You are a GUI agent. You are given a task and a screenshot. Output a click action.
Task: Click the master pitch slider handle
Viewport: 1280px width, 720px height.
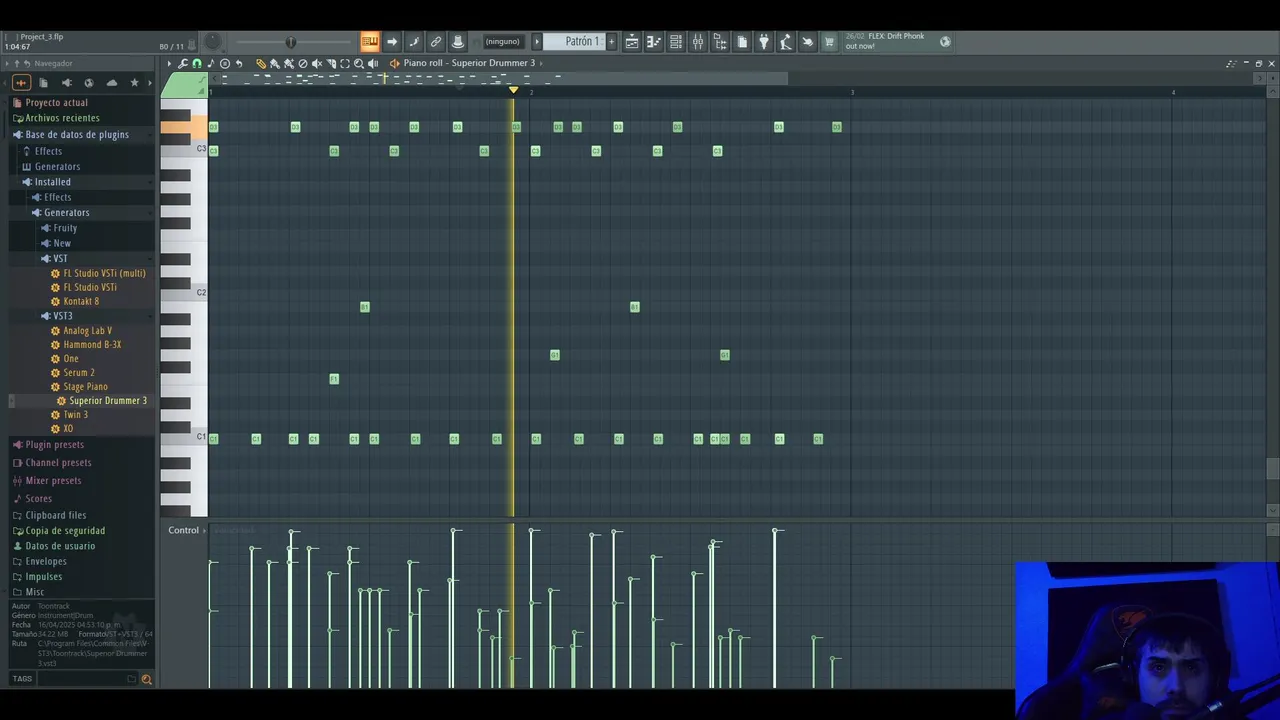click(x=291, y=41)
